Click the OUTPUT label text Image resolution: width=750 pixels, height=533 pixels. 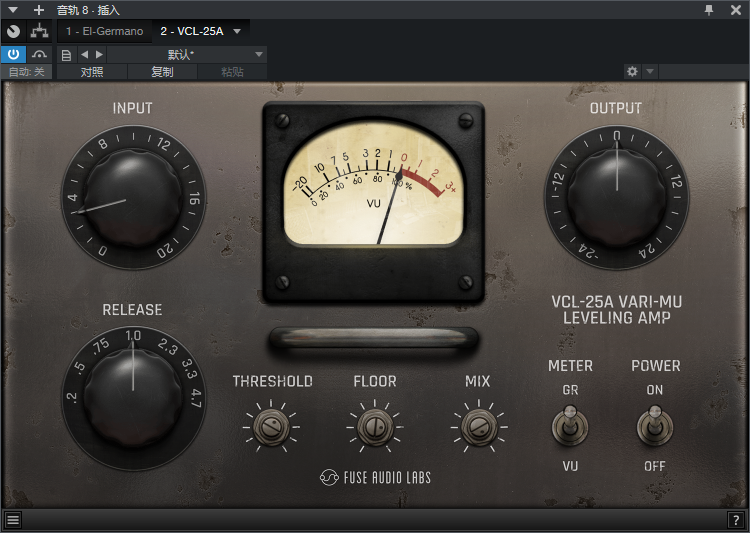click(616, 108)
